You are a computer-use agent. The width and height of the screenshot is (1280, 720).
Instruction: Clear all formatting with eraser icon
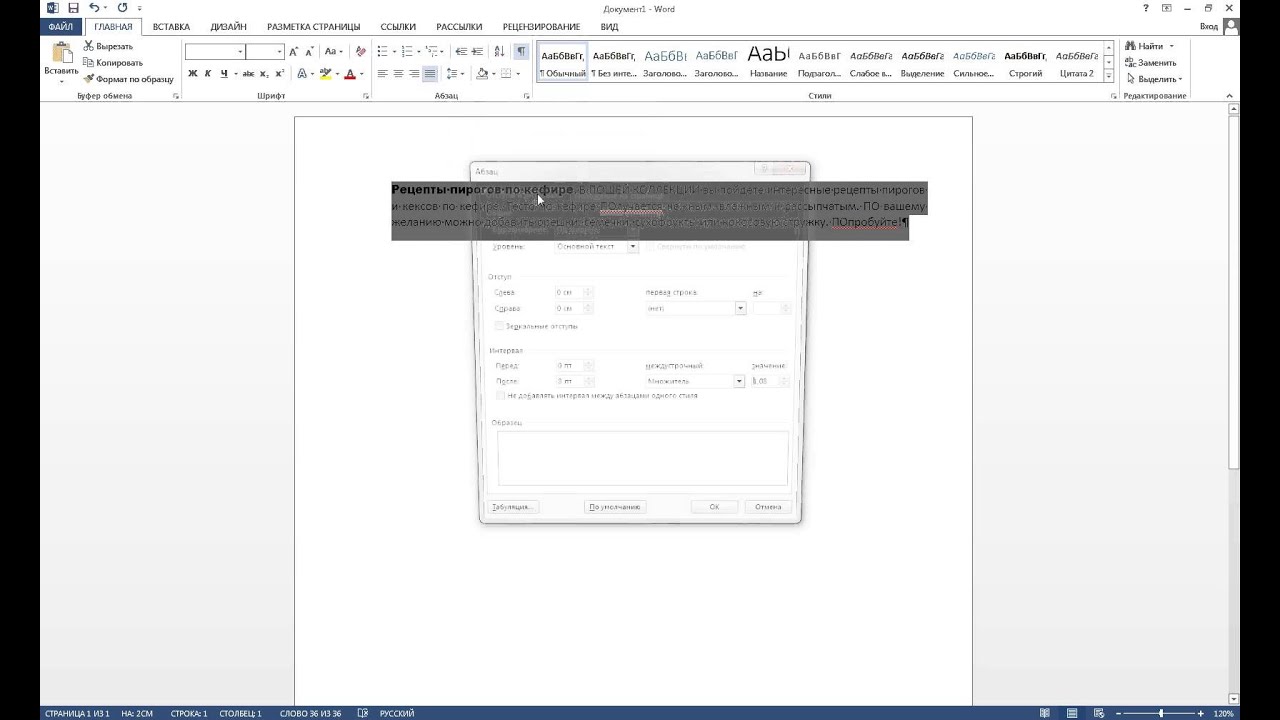point(361,51)
